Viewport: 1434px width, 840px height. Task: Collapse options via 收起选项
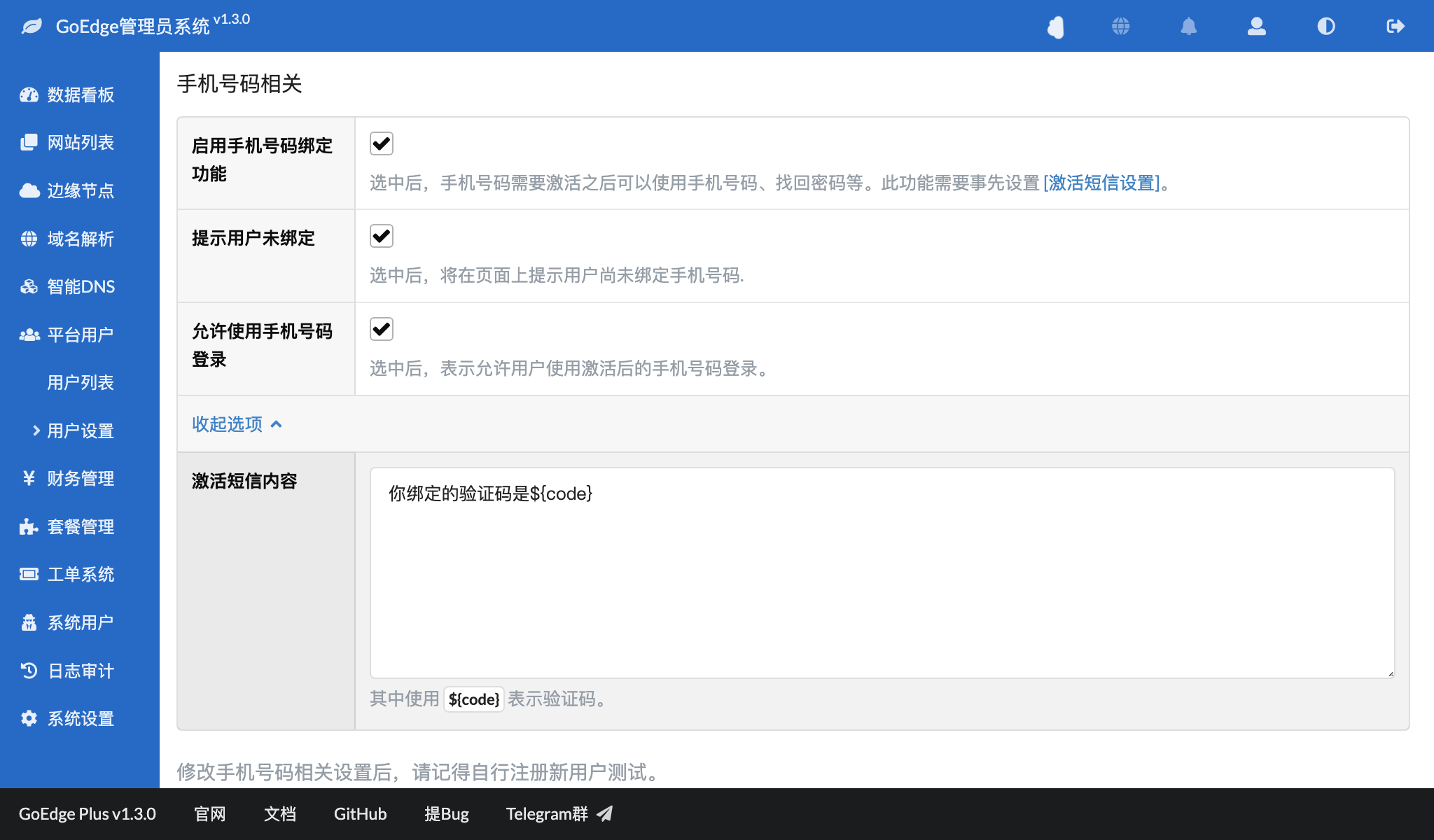[x=237, y=424]
